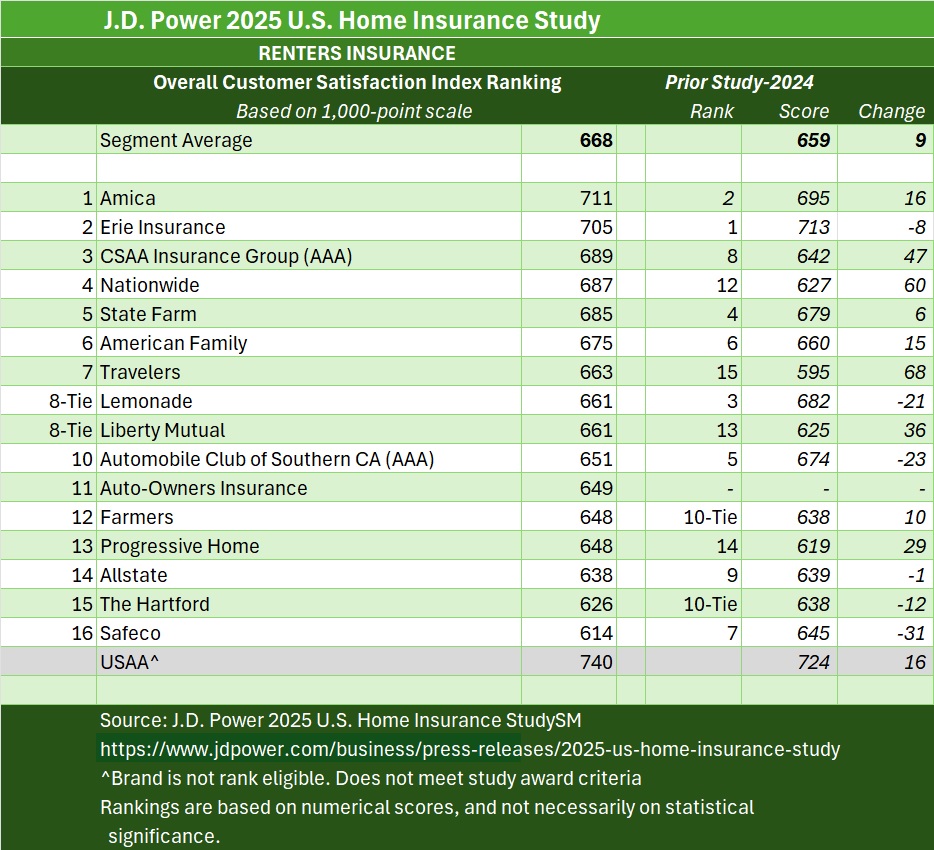This screenshot has width=934, height=850.
Task: Select the Prior Study-2024 header
Action: 739,82
